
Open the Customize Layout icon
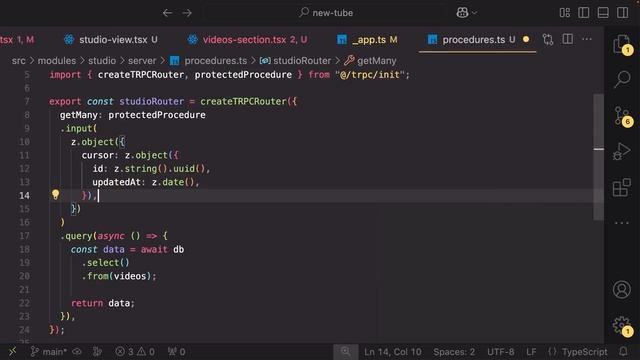(565, 13)
